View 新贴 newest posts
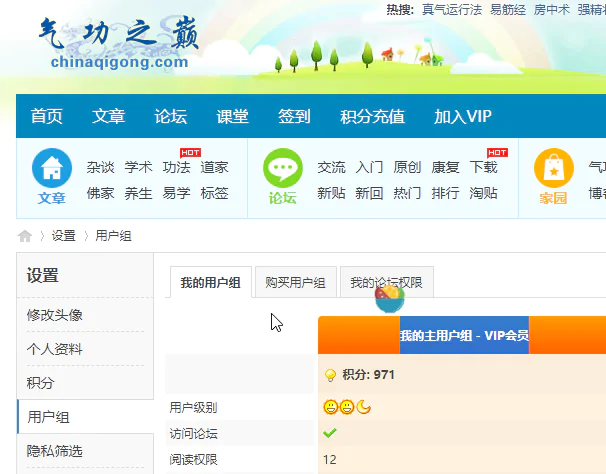606x474 pixels. point(331,193)
